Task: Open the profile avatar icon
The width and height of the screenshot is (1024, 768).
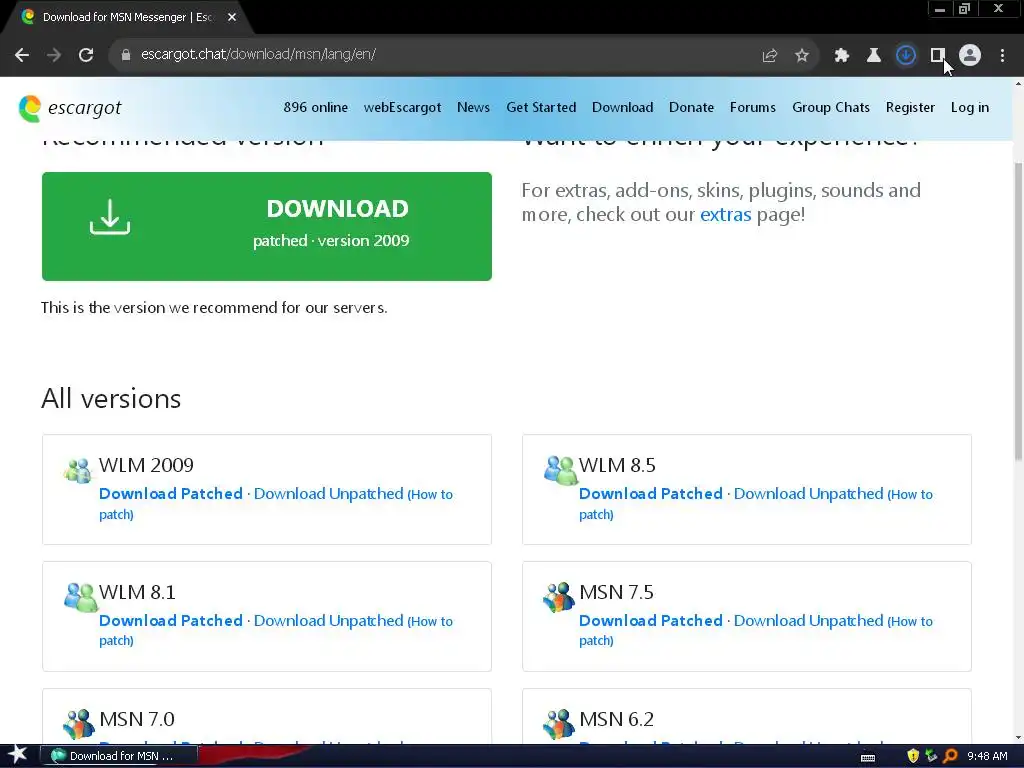Action: click(970, 56)
